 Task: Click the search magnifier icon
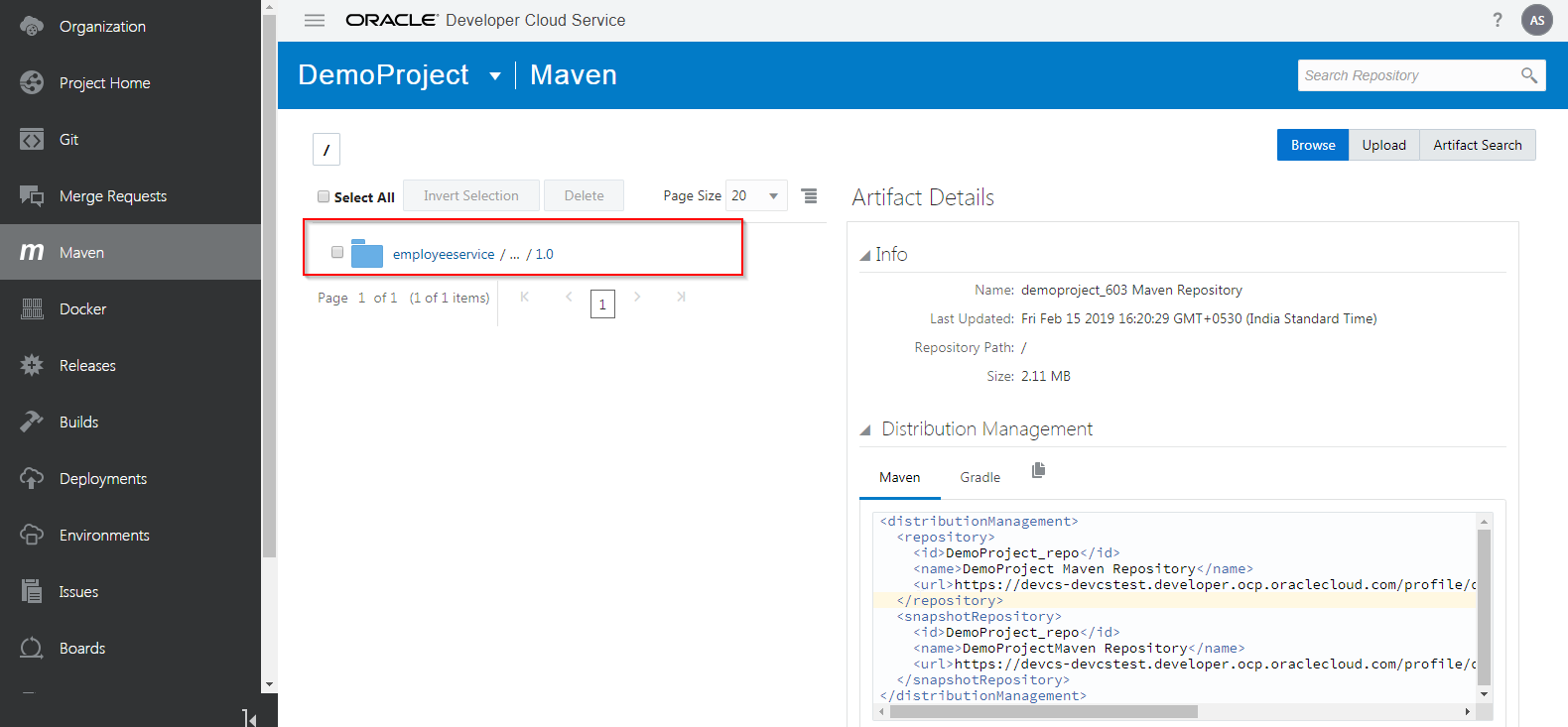click(1529, 75)
